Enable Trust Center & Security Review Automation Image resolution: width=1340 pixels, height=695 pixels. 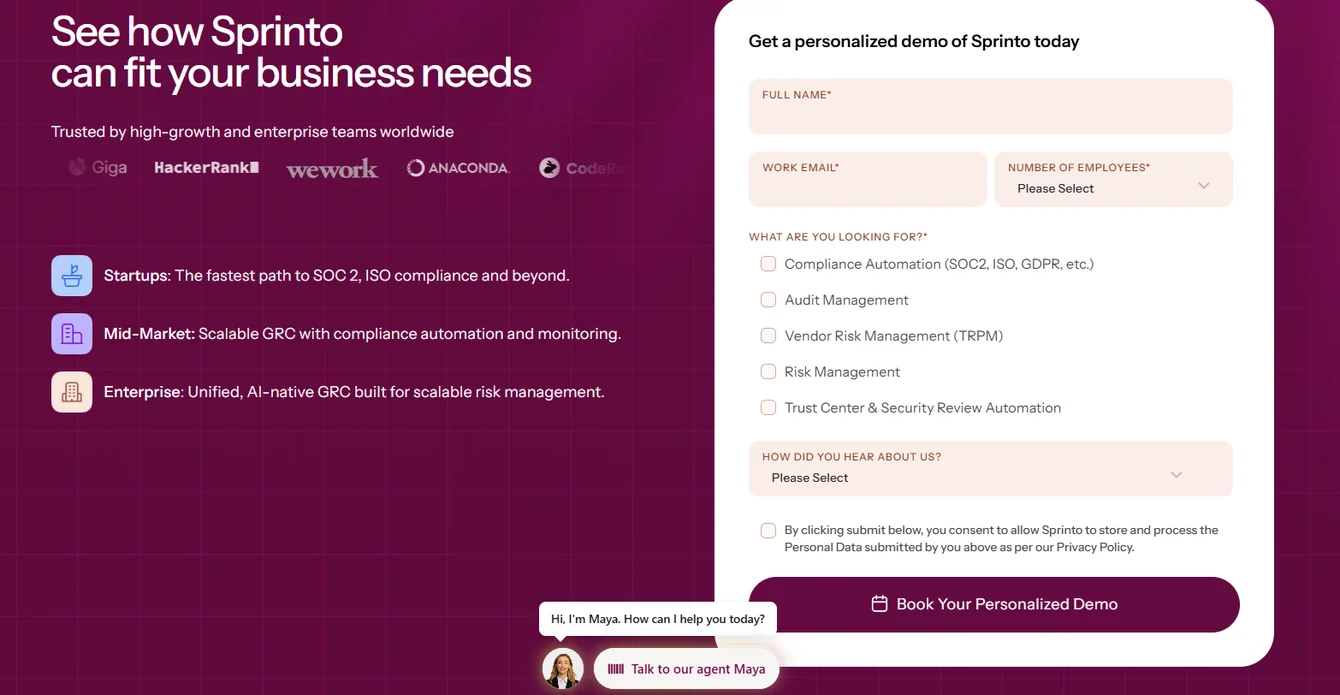coord(768,408)
